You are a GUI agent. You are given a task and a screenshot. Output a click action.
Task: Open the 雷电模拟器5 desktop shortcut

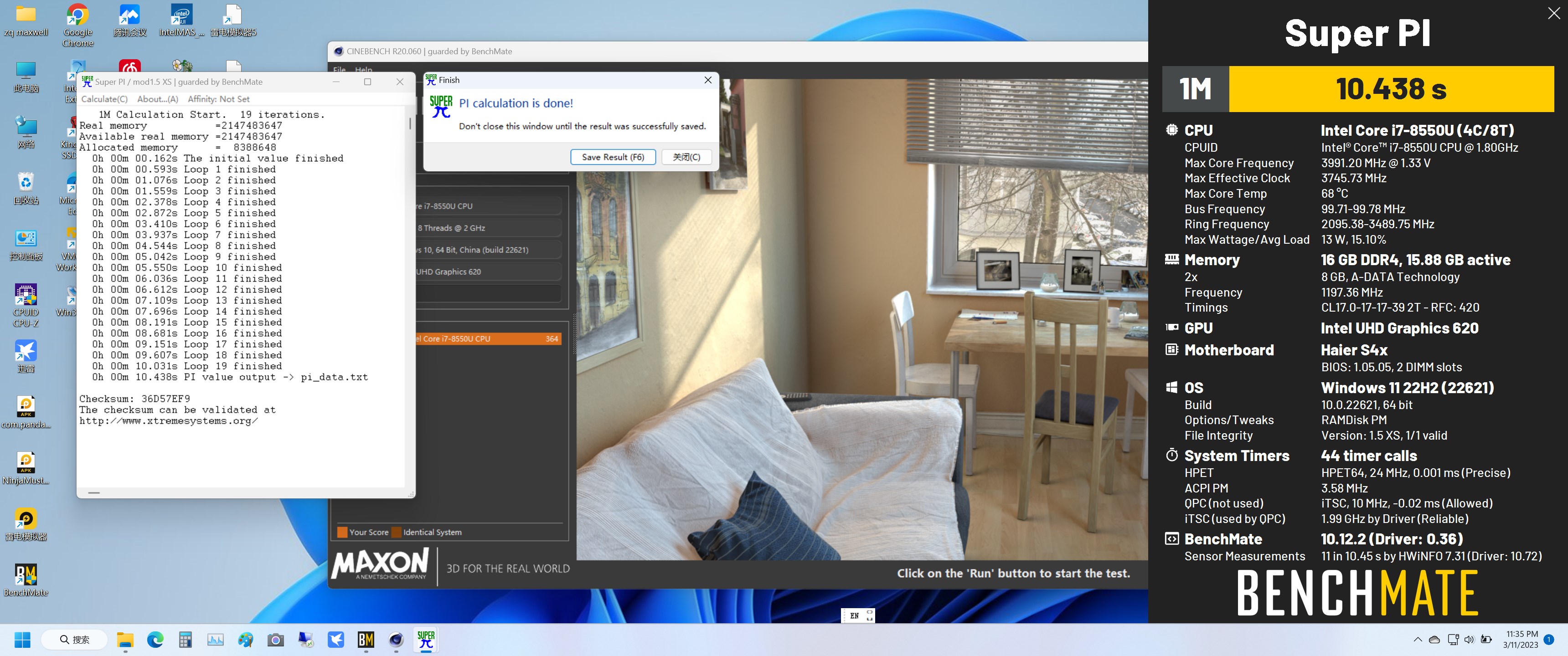tap(233, 20)
